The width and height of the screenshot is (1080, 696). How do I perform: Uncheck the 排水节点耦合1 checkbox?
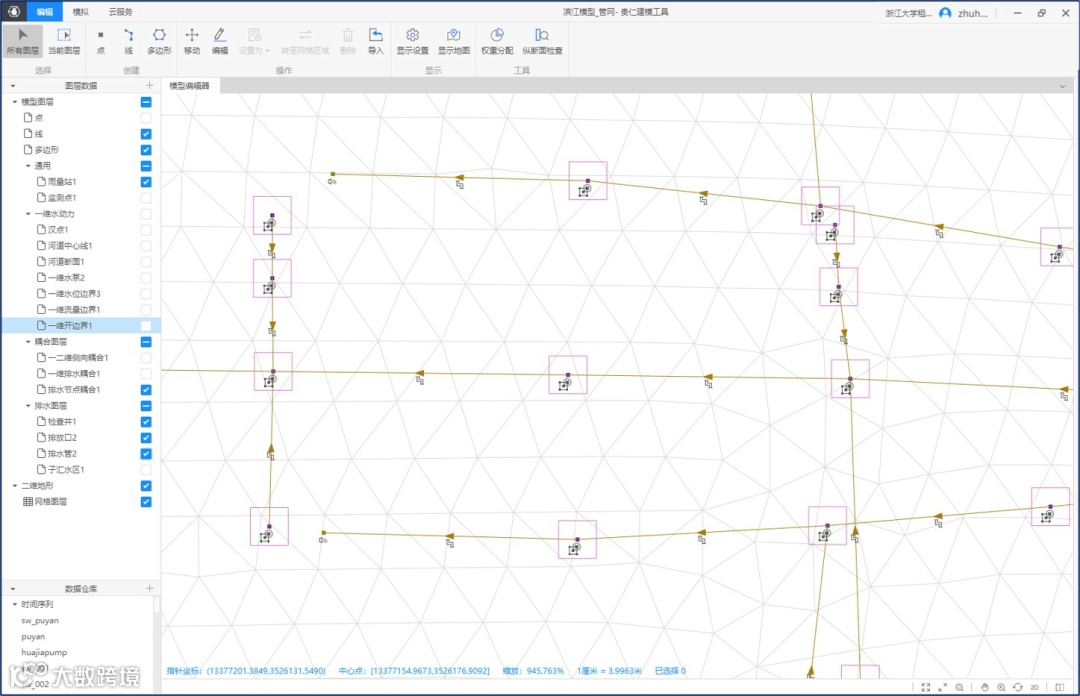pos(146,389)
